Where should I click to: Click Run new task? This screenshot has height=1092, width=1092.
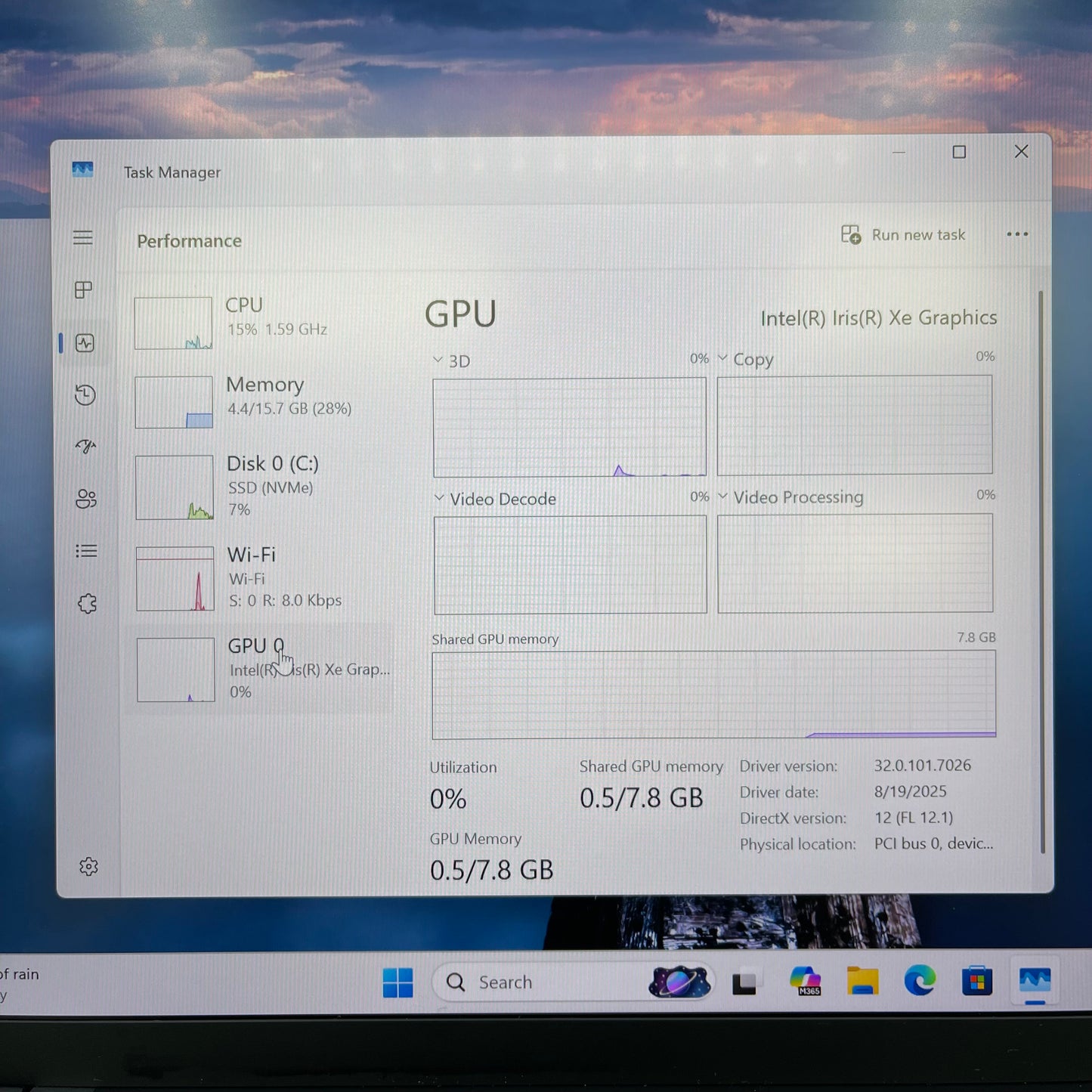(x=902, y=234)
